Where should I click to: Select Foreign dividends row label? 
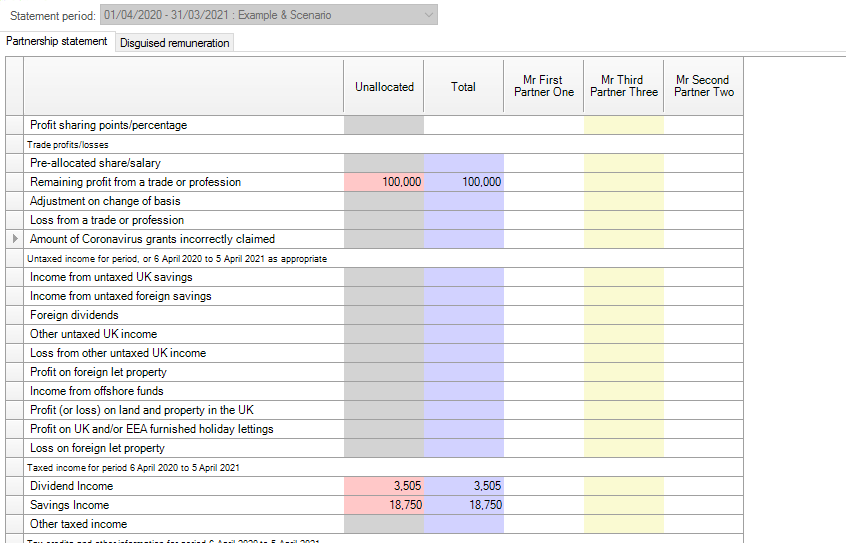[74, 315]
